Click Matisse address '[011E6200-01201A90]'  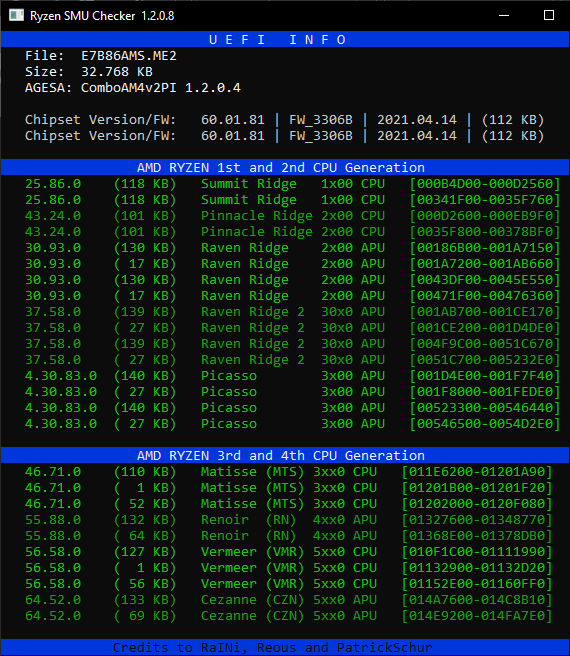477,472
